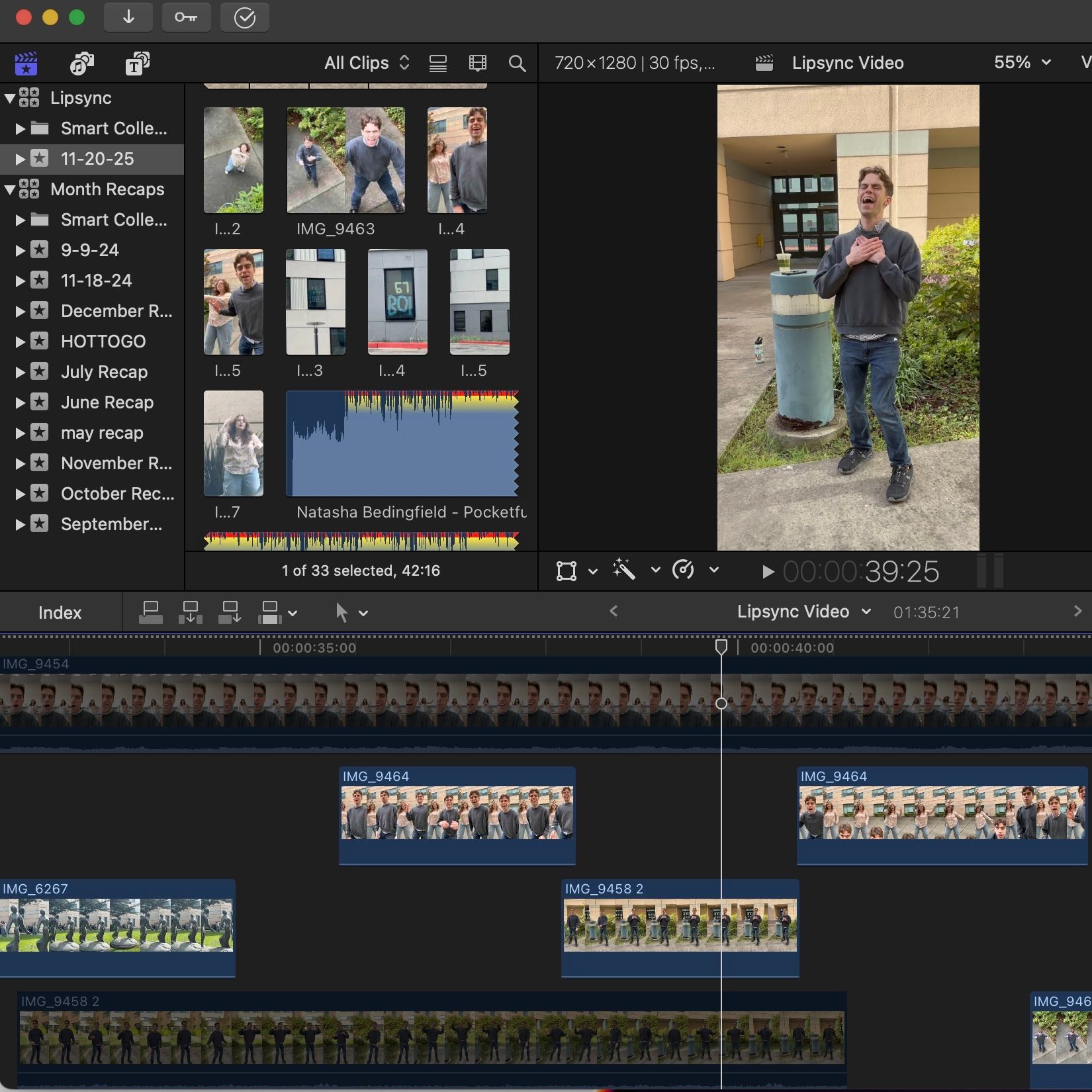The height and width of the screenshot is (1092, 1092).
Task: Show the Titles and Generators sidebar
Action: pos(137,64)
